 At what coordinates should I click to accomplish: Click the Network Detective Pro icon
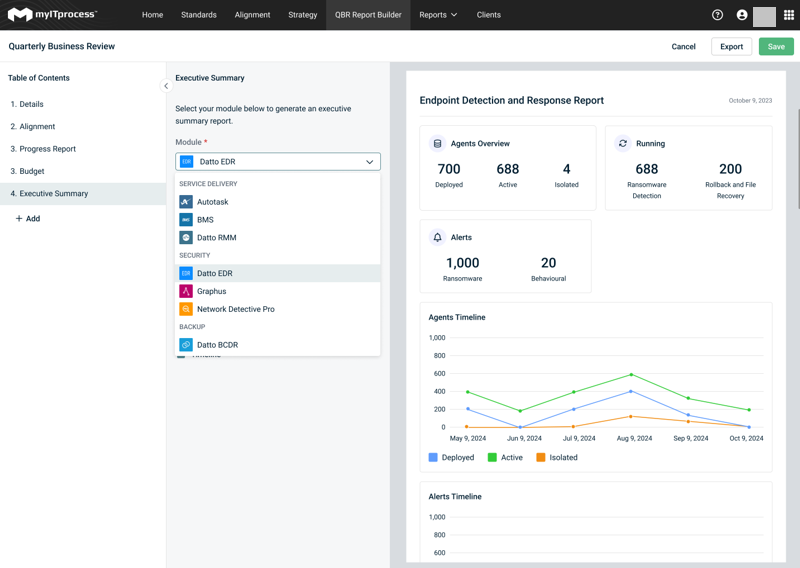click(186, 309)
